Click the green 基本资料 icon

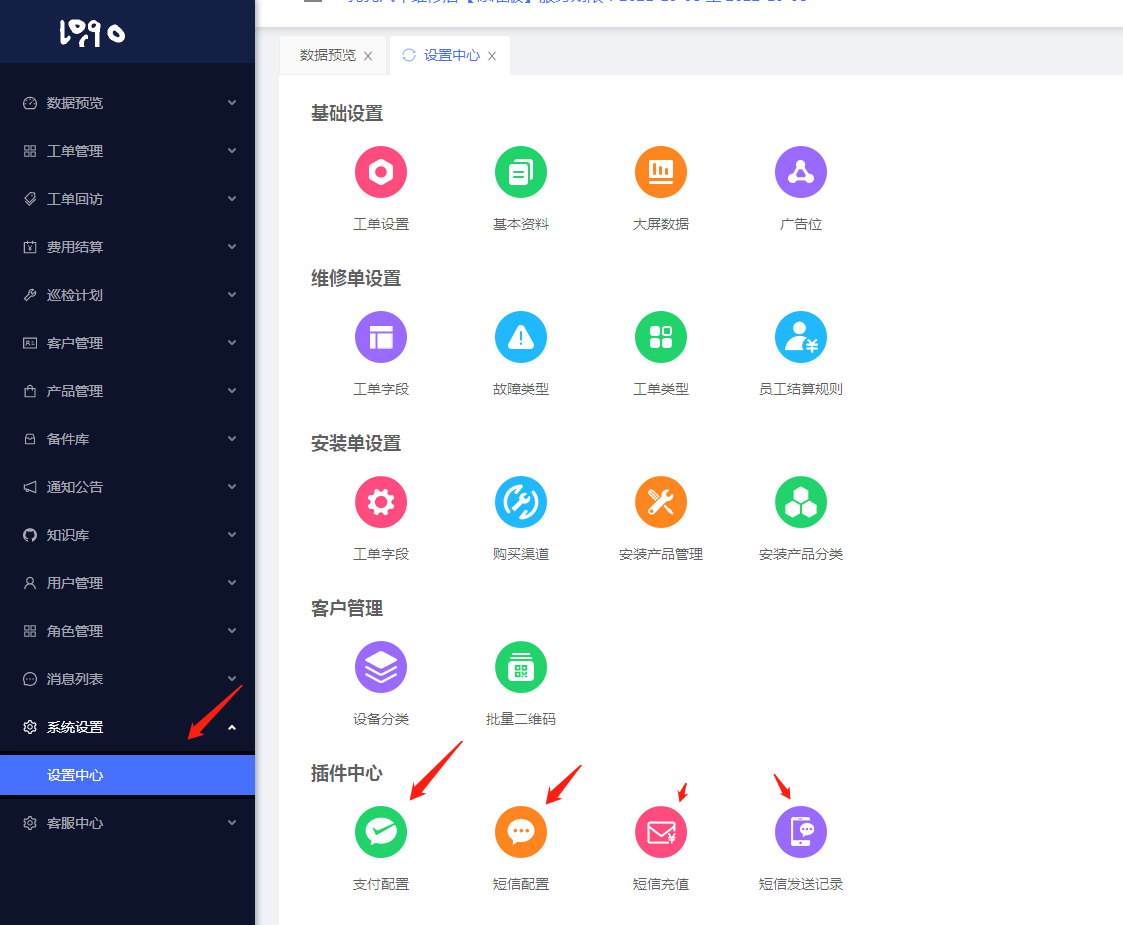point(520,172)
